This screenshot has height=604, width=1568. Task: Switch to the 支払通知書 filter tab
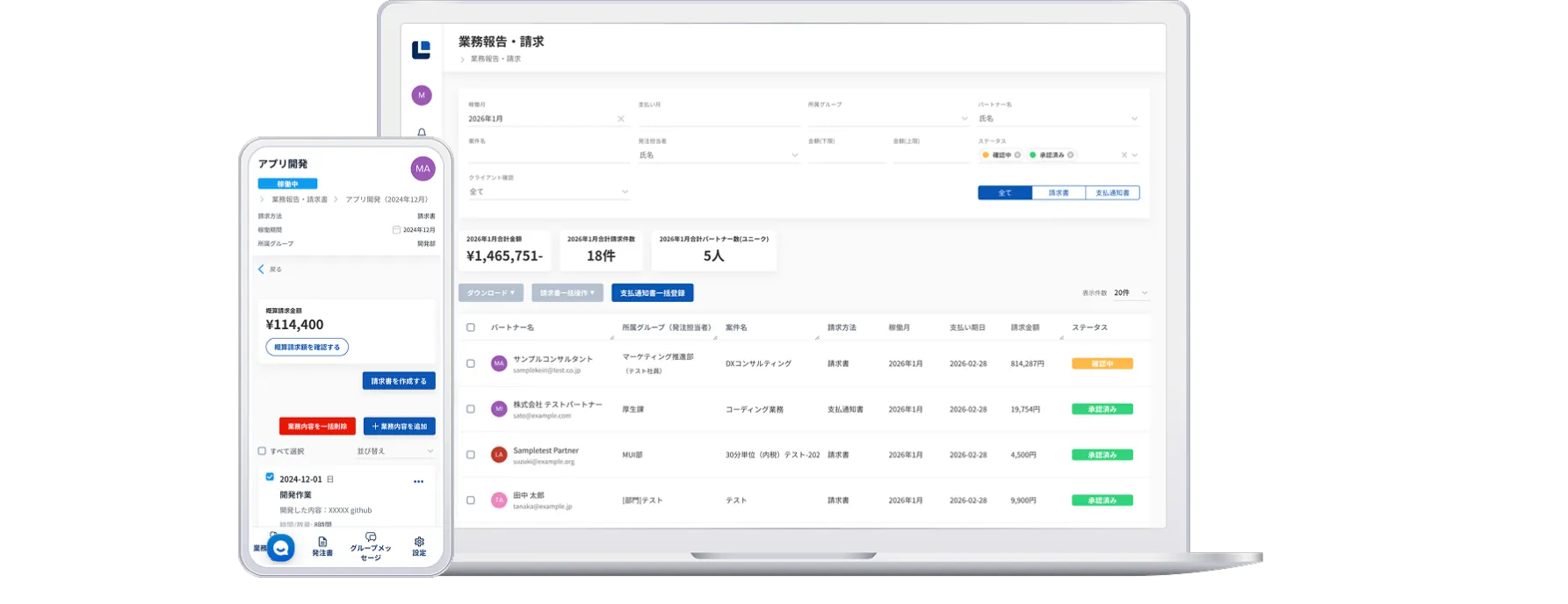click(x=1112, y=193)
